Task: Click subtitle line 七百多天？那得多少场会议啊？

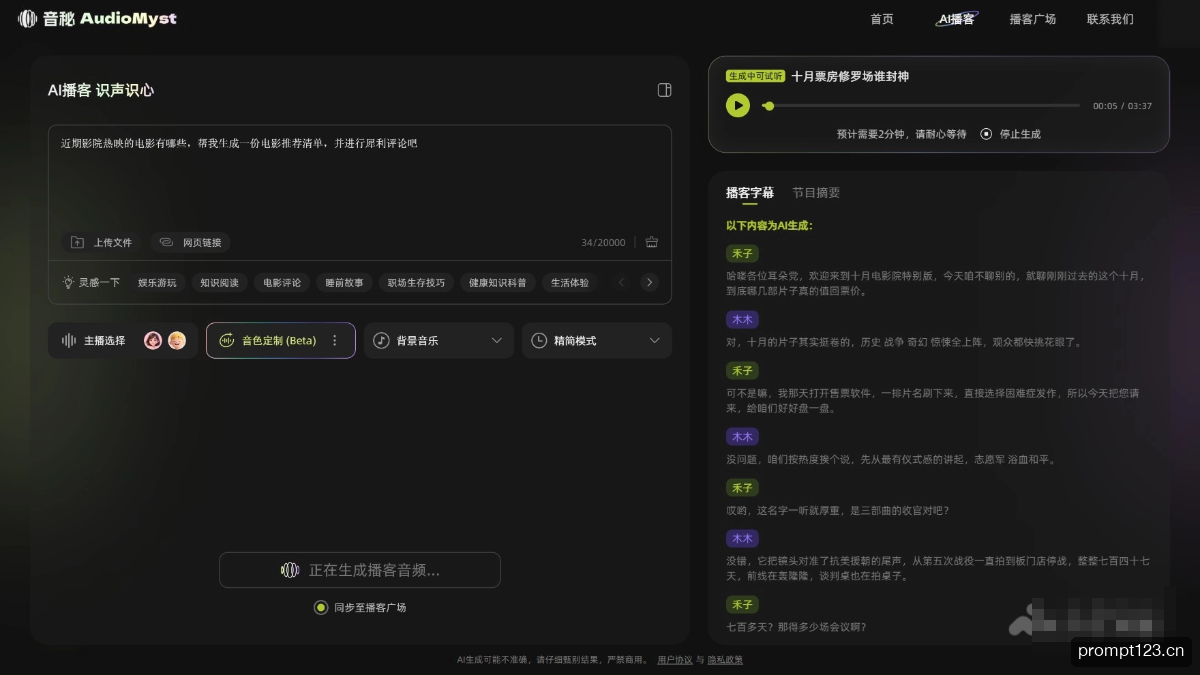Action: [x=796, y=627]
